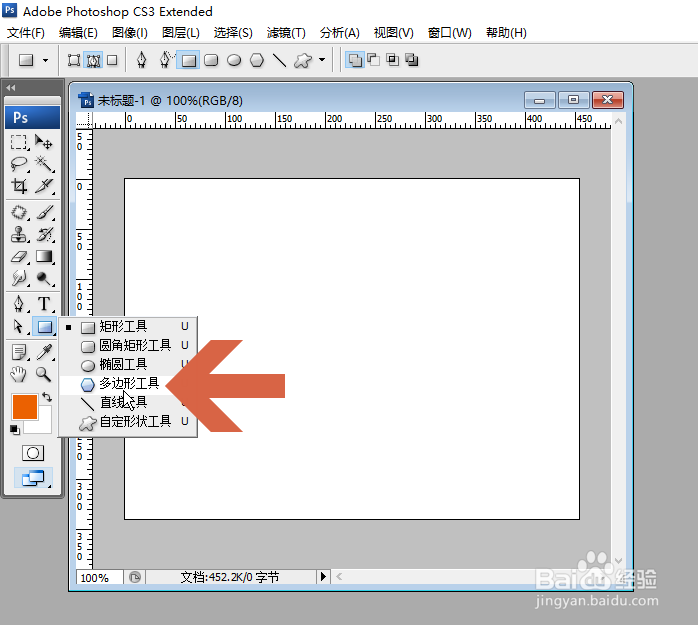The image size is (698, 625).
Task: Pick Custom Shape tool in options bar
Action: click(x=303, y=60)
